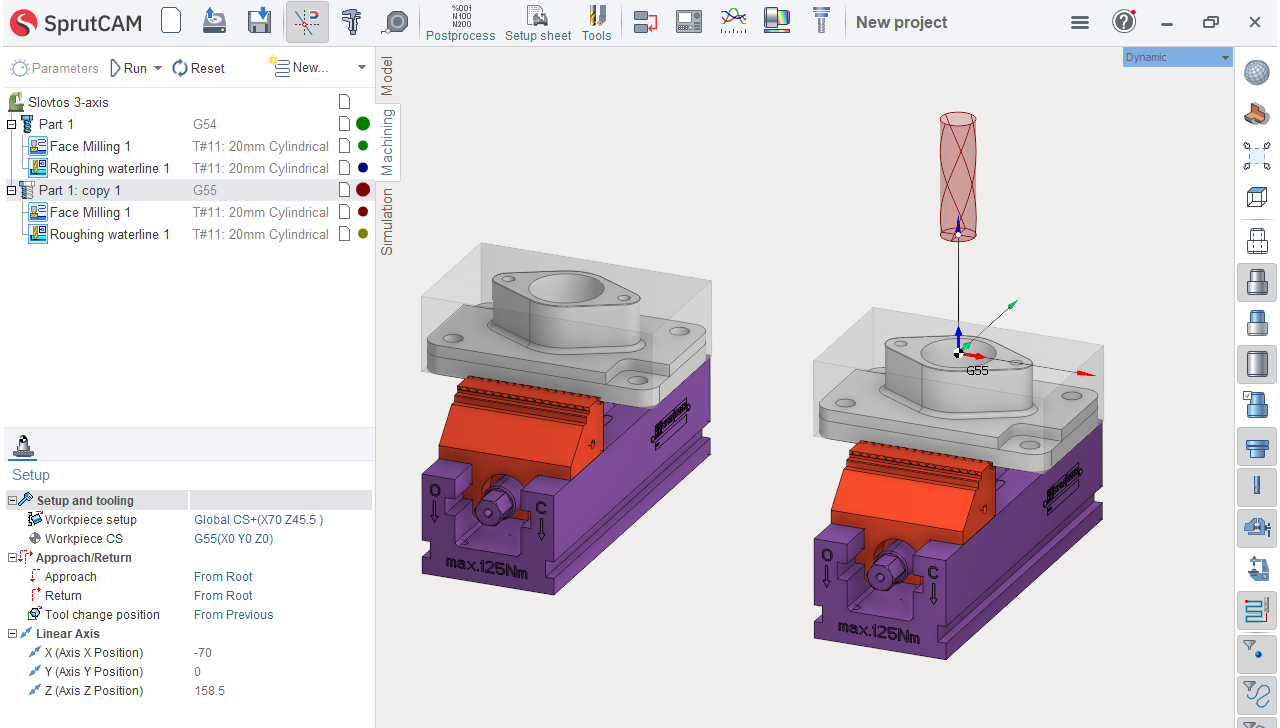The image size is (1280, 728).
Task: Save project with floppy icon
Action: coord(260,21)
